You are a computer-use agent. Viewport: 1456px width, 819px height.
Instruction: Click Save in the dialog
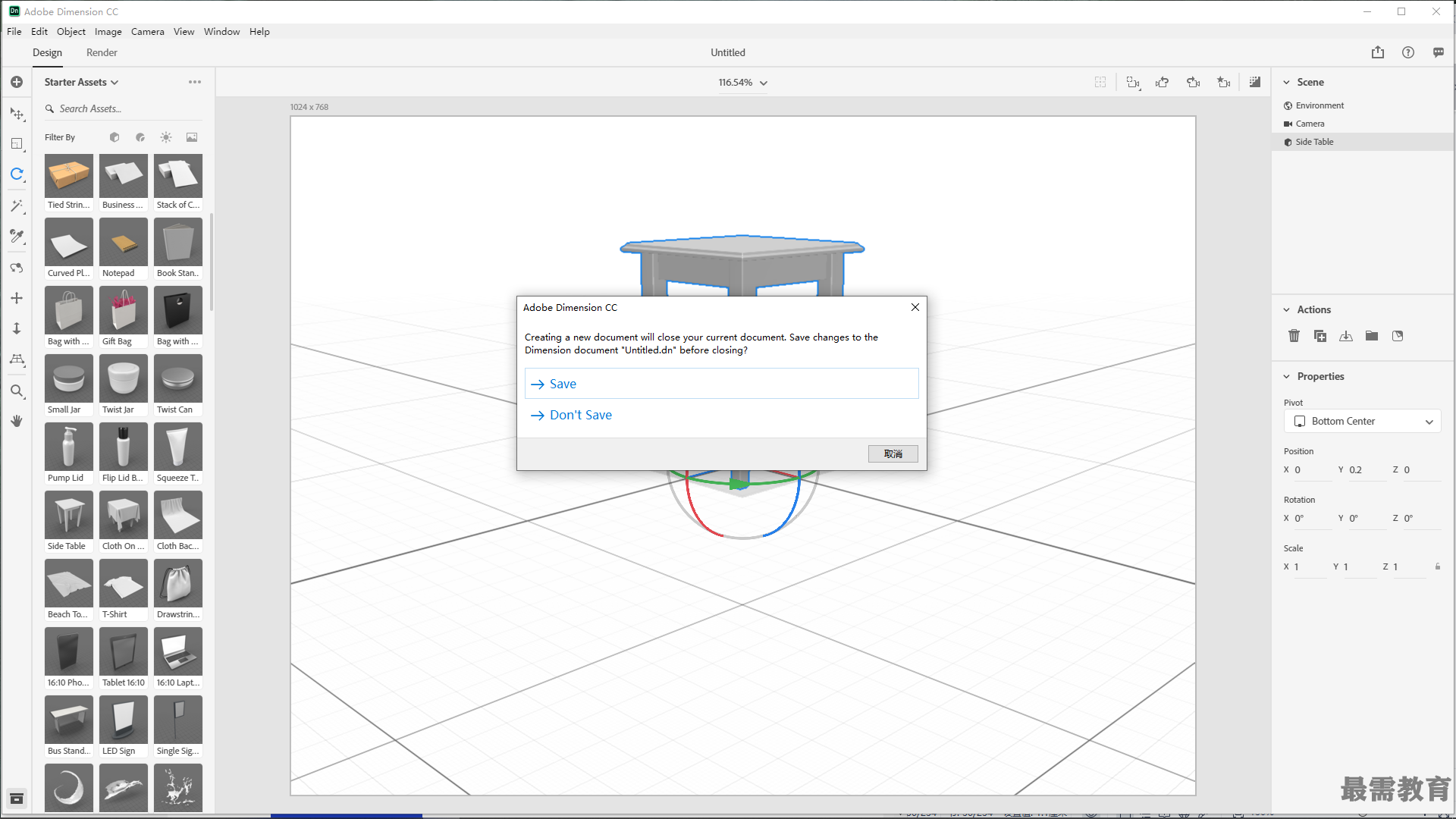(x=721, y=384)
